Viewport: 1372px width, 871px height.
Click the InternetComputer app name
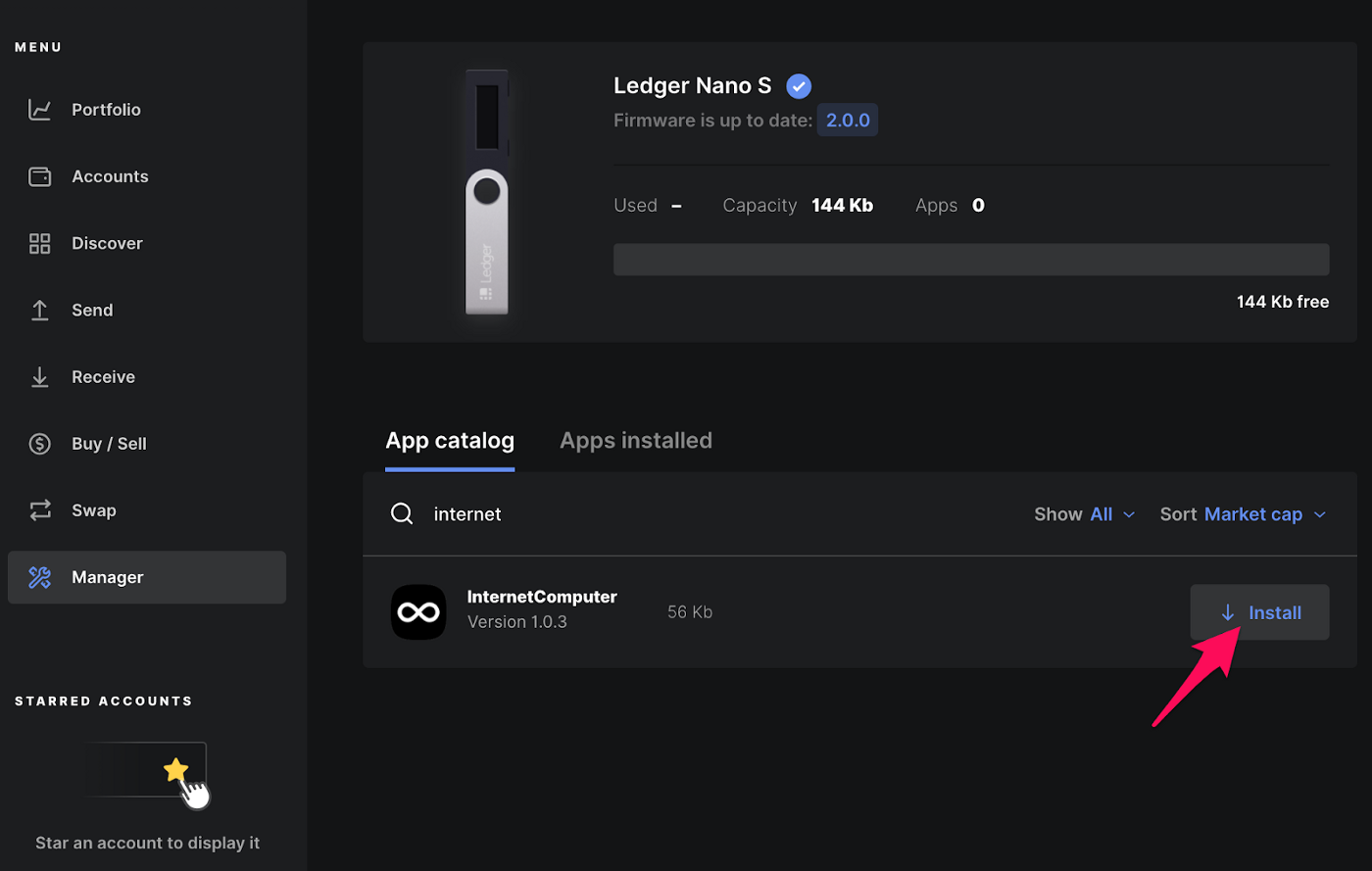[542, 597]
